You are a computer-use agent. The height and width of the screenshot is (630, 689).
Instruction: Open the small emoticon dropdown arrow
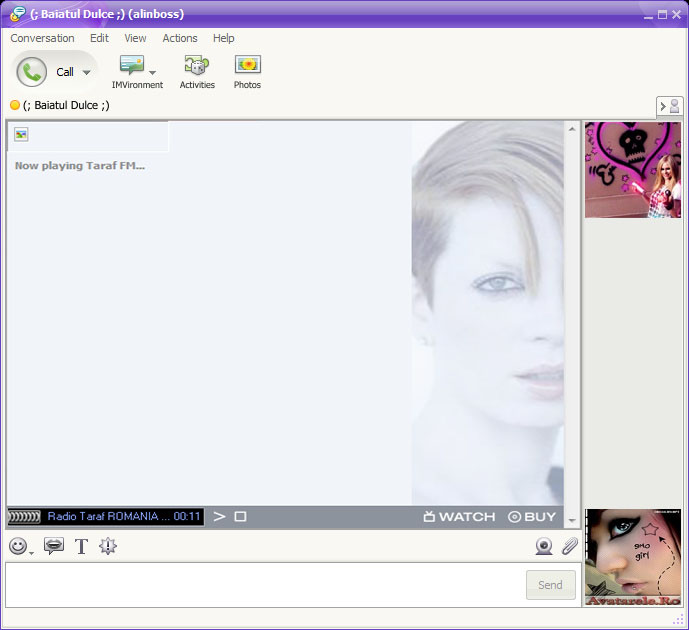pyautogui.click(x=32, y=553)
